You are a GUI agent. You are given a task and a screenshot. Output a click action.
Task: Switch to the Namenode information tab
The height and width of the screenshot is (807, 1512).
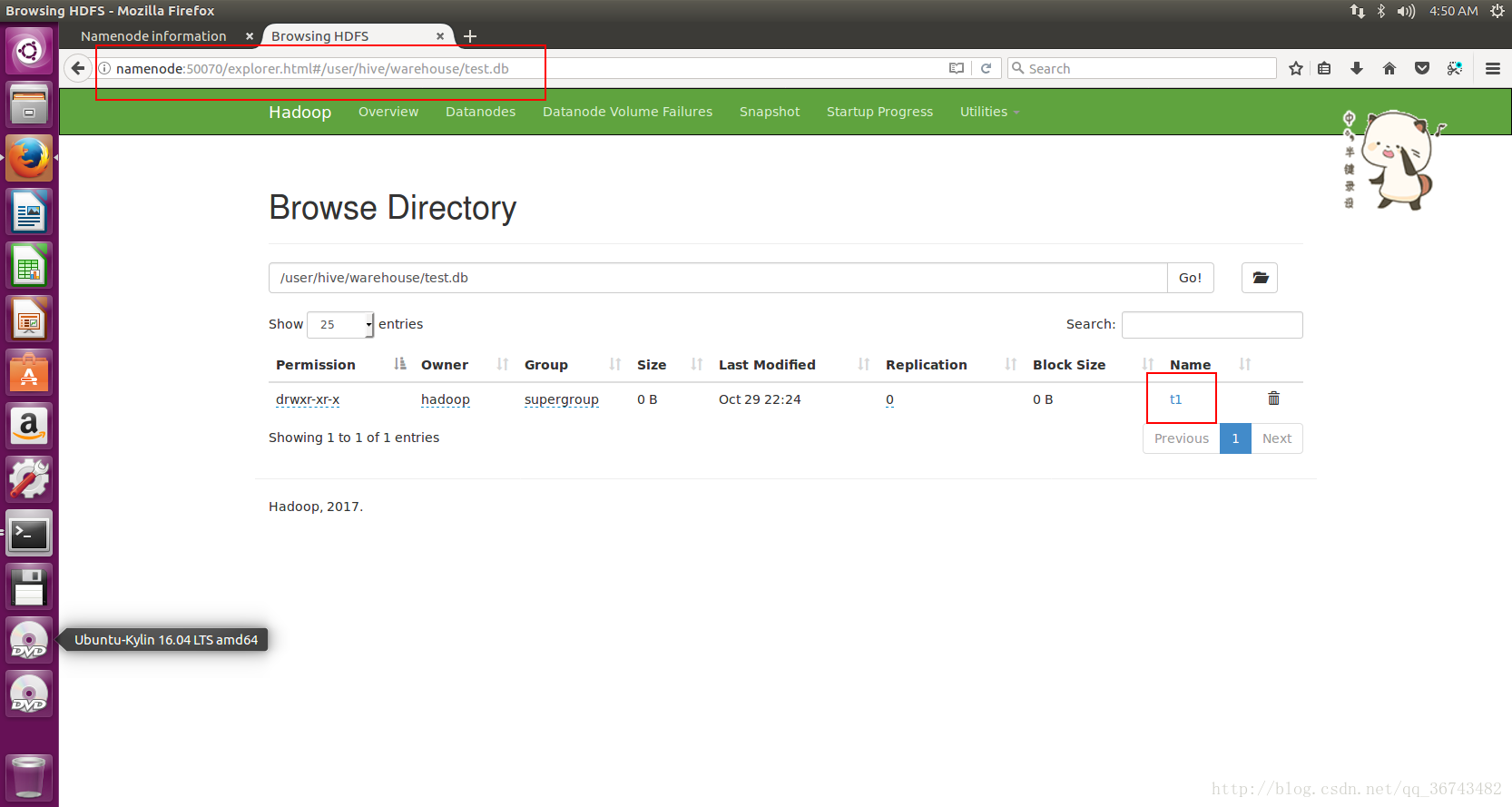point(153,36)
